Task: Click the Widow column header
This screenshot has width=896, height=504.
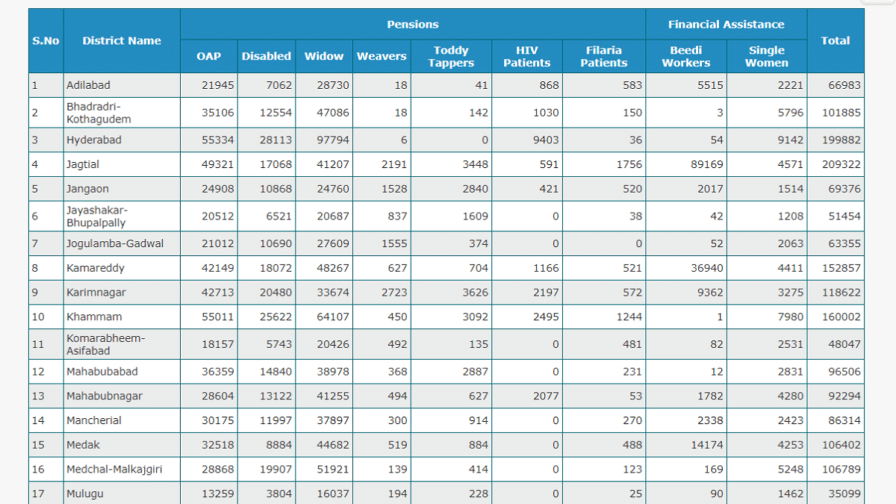Action: pos(323,57)
